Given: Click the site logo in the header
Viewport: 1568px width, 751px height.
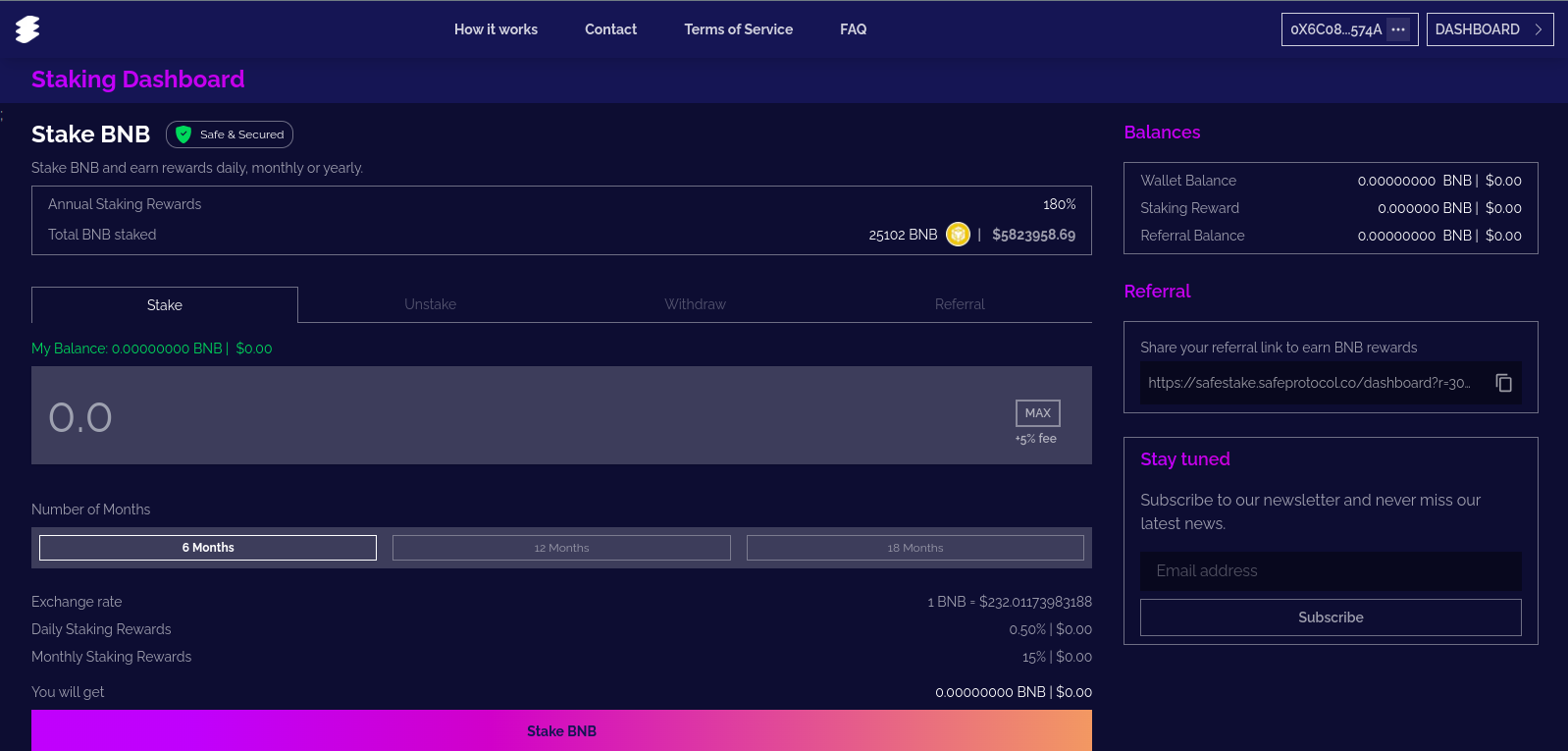Looking at the screenshot, I should [x=27, y=29].
